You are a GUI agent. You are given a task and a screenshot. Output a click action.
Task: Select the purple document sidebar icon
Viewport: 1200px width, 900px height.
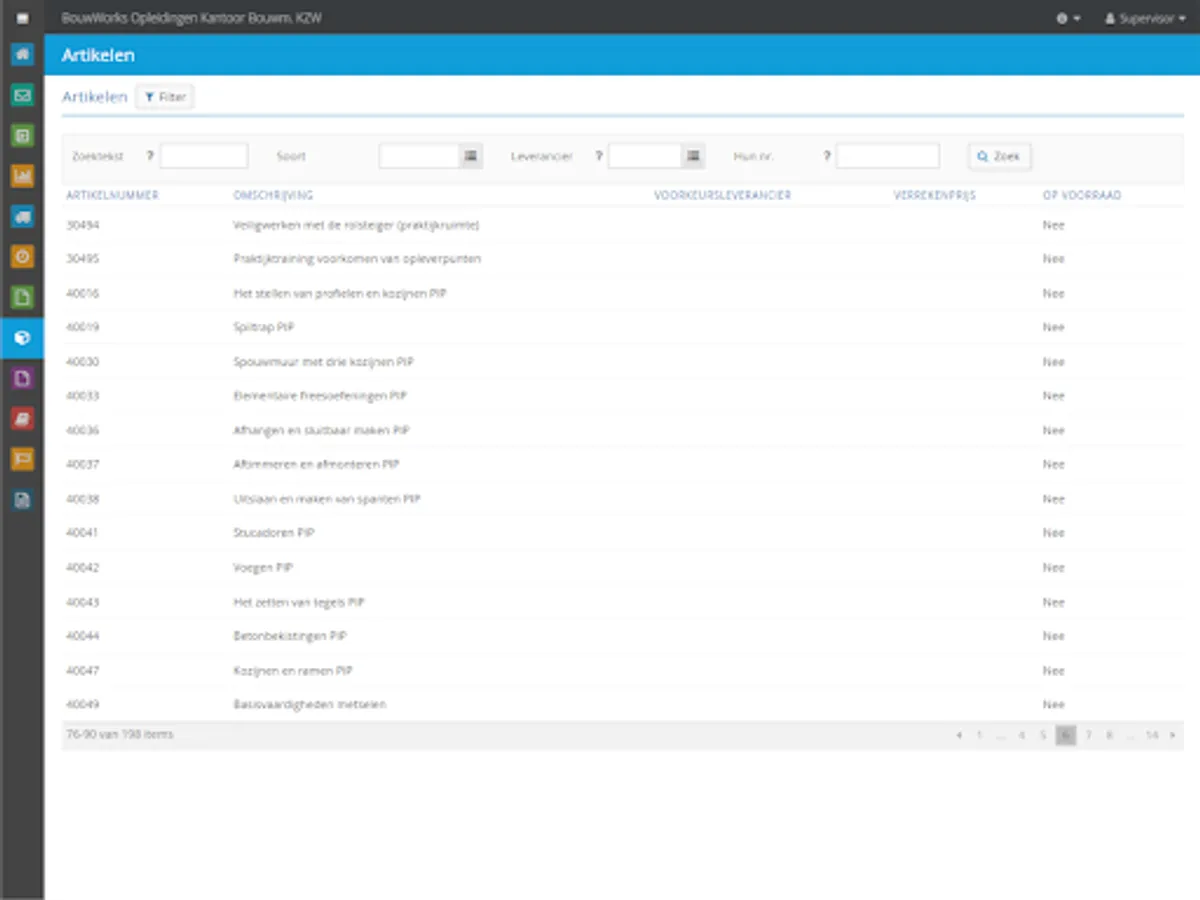point(22,378)
